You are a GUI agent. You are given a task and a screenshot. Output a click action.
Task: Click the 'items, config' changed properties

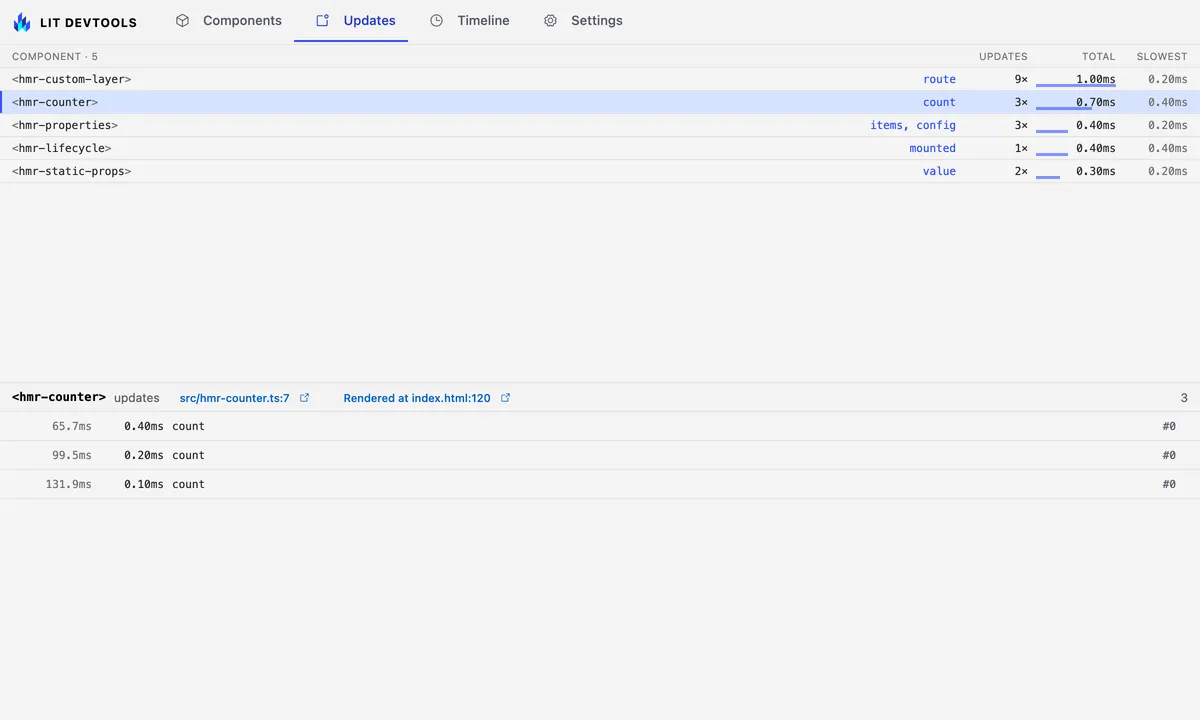[913, 125]
